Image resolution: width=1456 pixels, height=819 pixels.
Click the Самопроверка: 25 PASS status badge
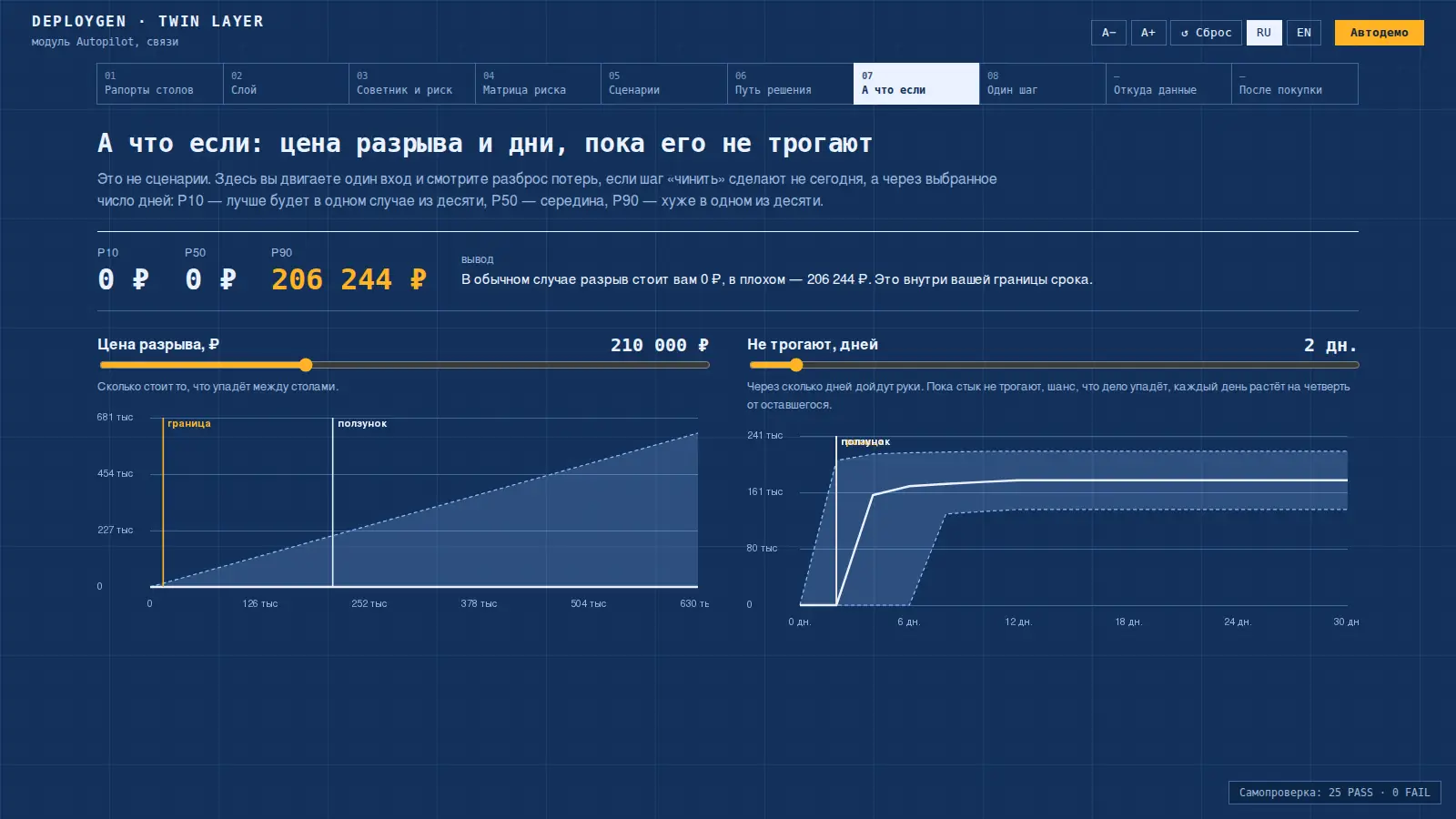click(x=1335, y=793)
